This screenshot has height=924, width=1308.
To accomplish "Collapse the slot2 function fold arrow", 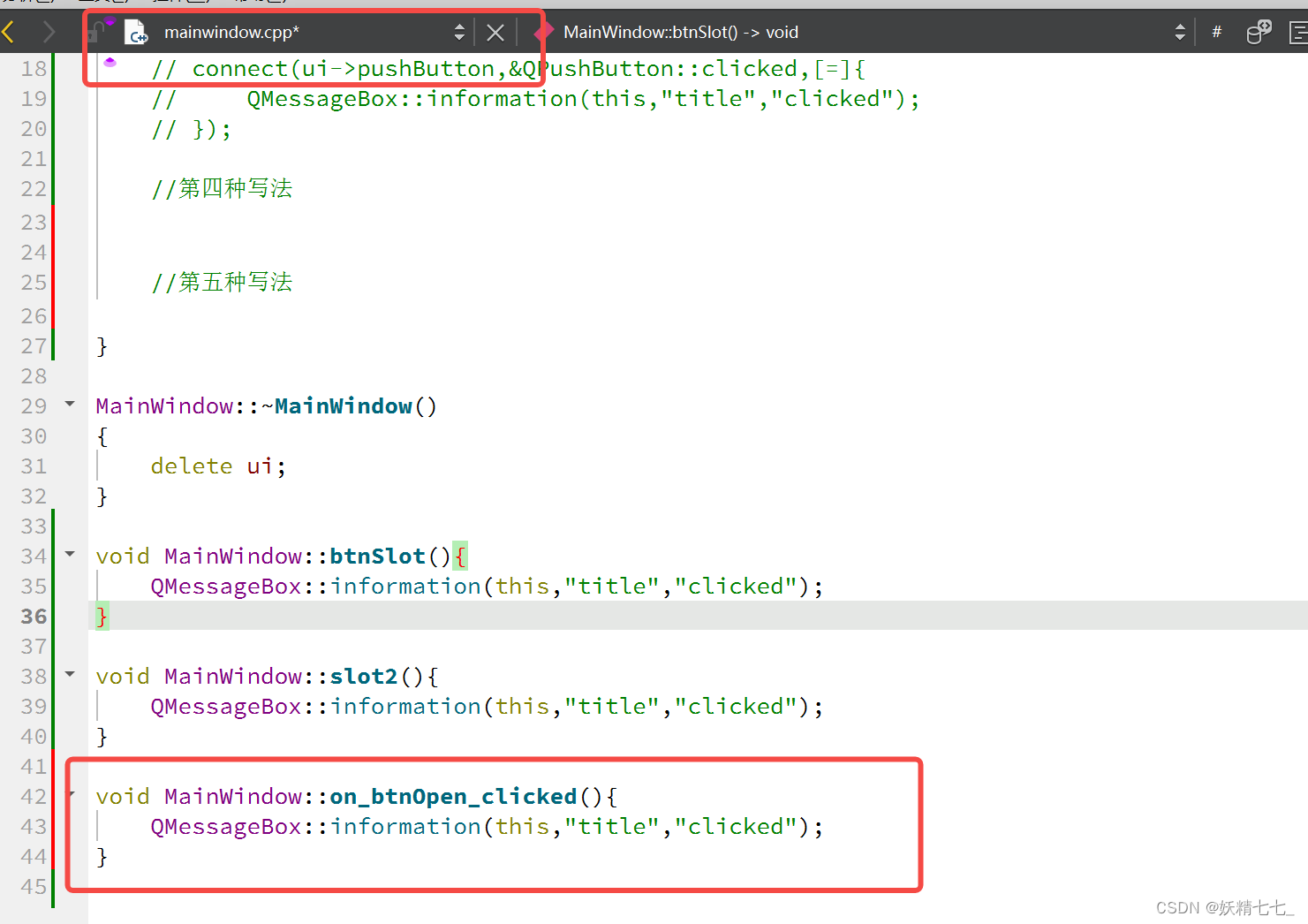I will coord(70,675).
